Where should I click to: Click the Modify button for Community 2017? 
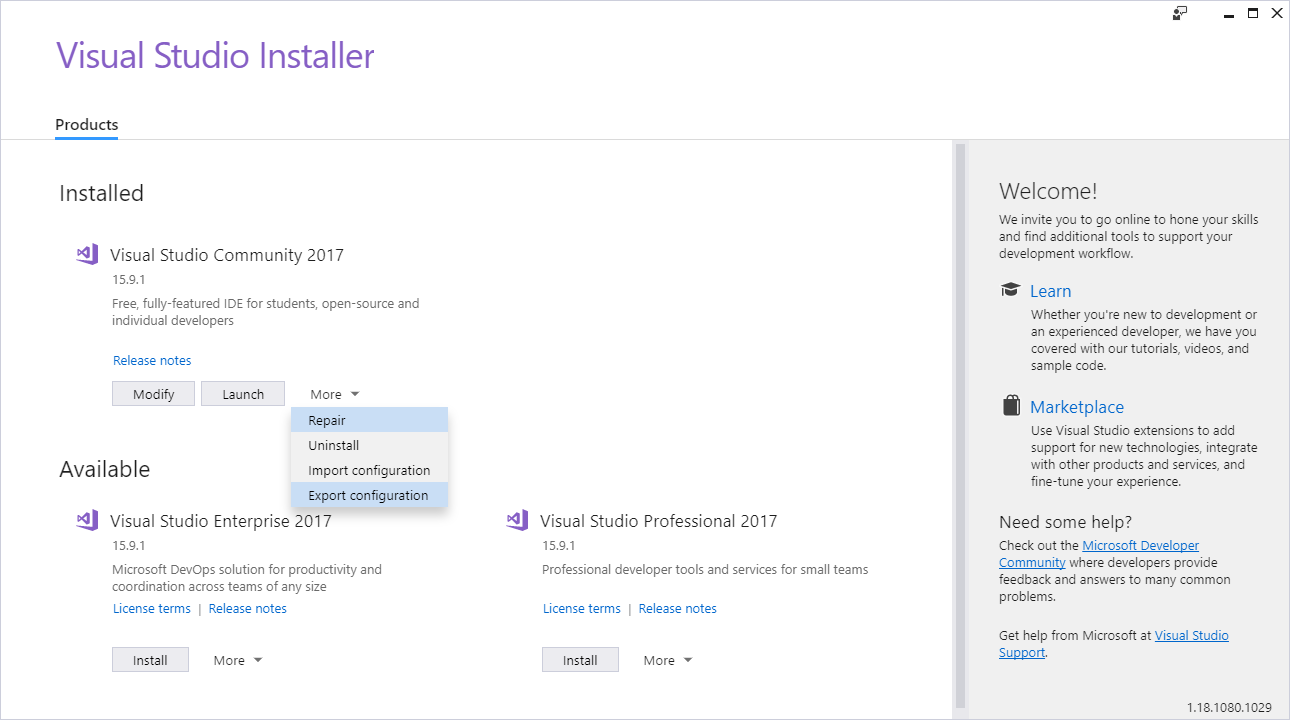point(153,393)
